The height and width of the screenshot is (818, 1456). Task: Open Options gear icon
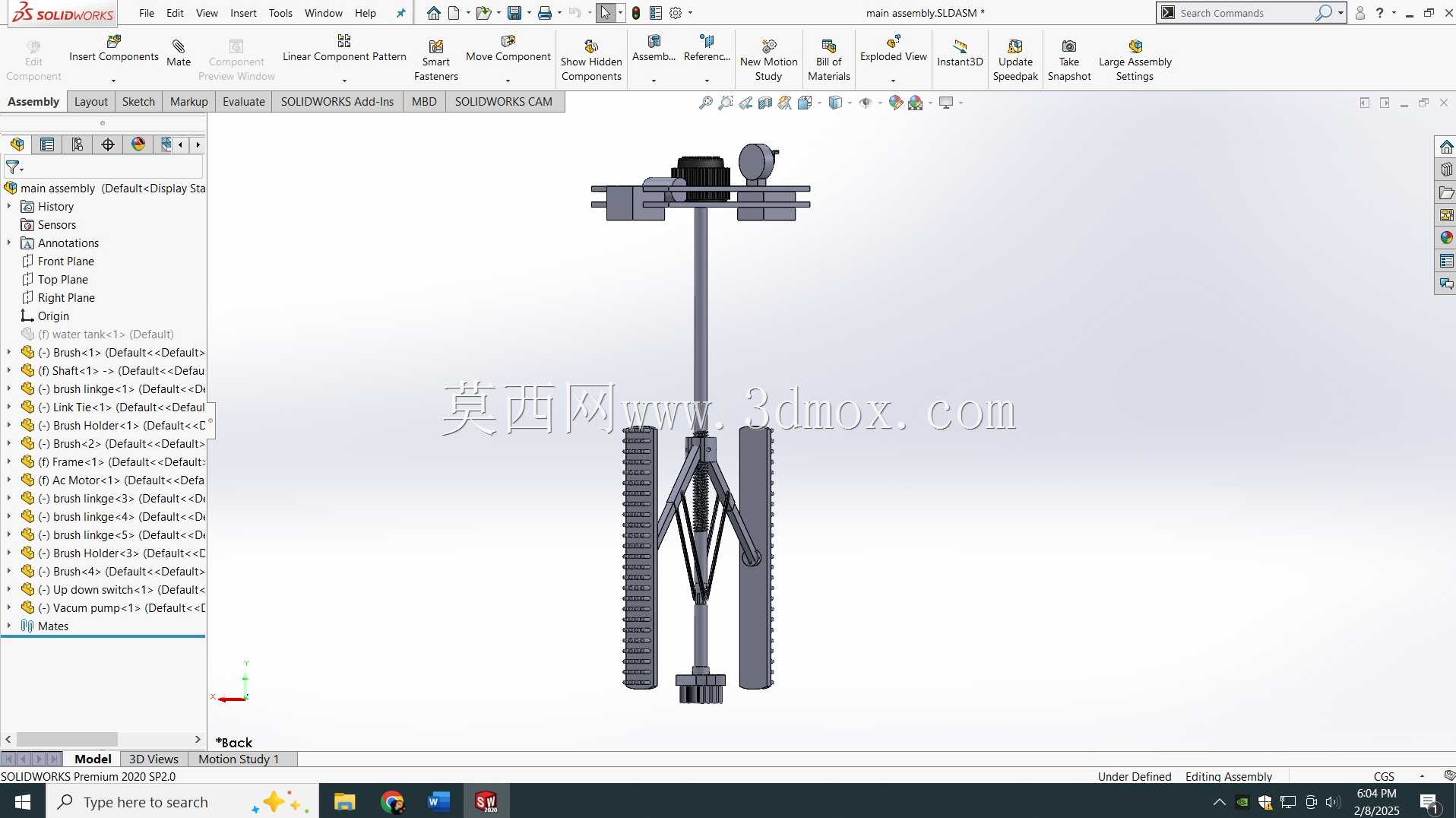click(676, 13)
